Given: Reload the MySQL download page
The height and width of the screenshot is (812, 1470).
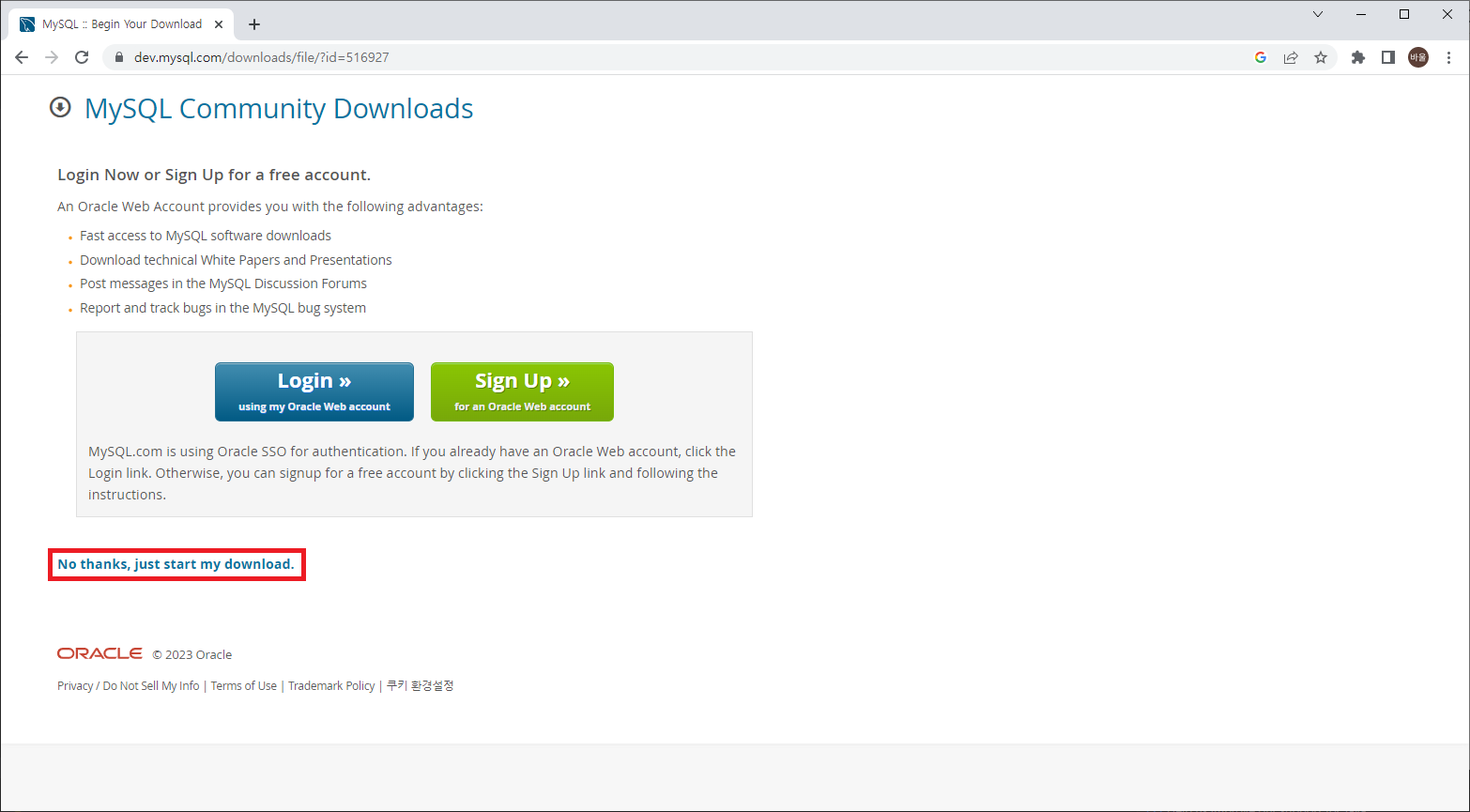Looking at the screenshot, I should point(82,57).
